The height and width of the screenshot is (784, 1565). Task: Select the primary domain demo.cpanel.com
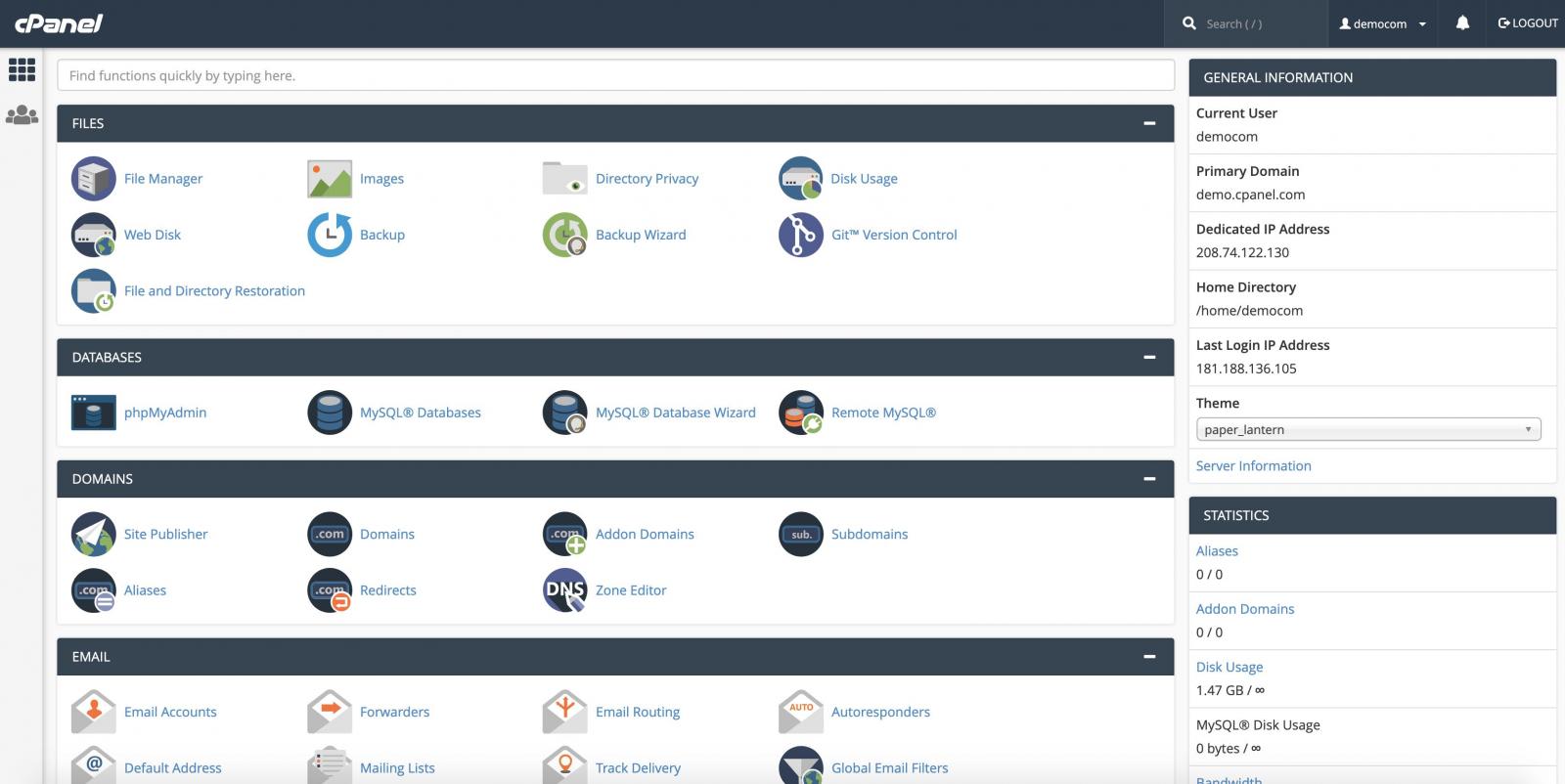(x=1250, y=195)
